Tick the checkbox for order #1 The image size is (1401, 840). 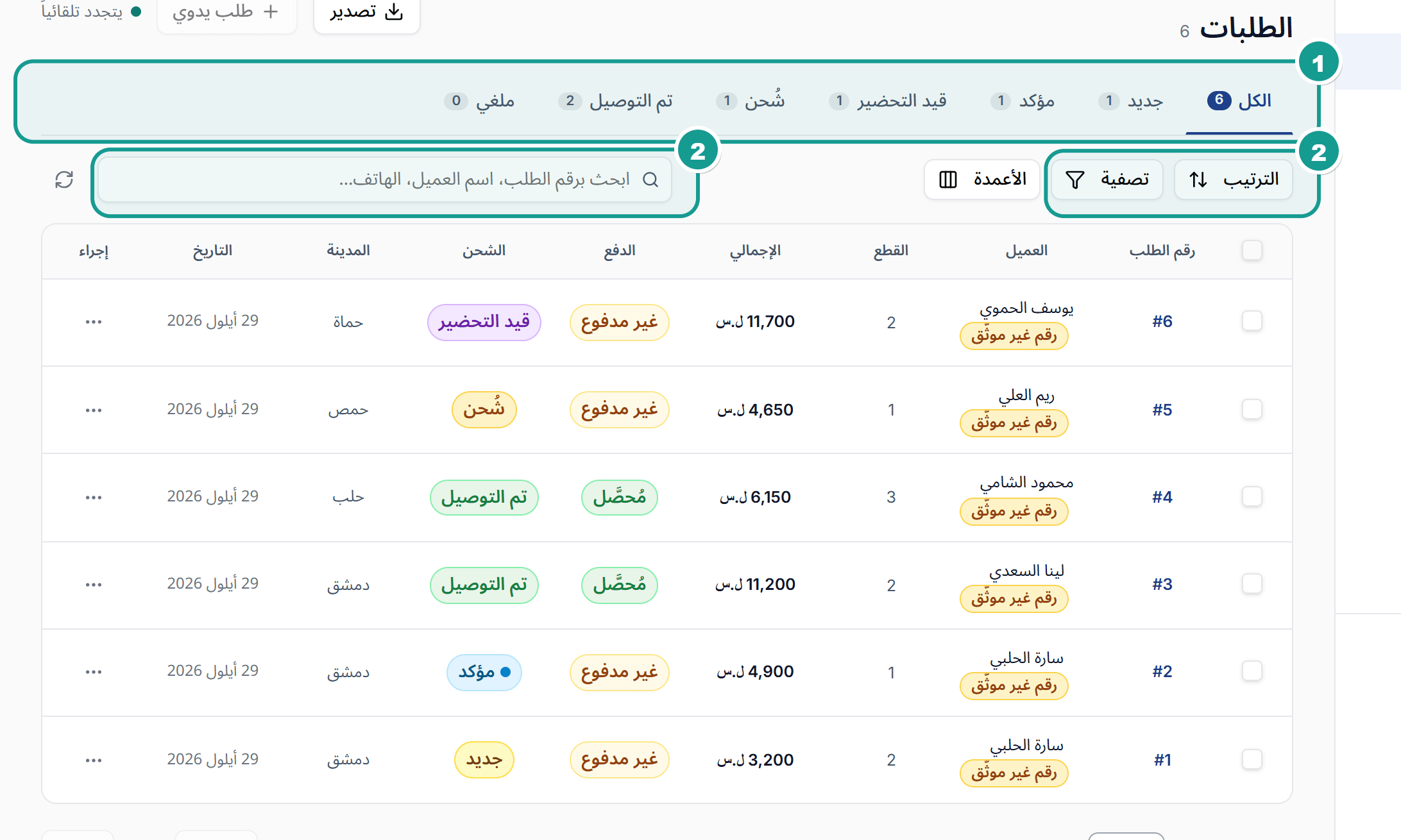(x=1252, y=759)
